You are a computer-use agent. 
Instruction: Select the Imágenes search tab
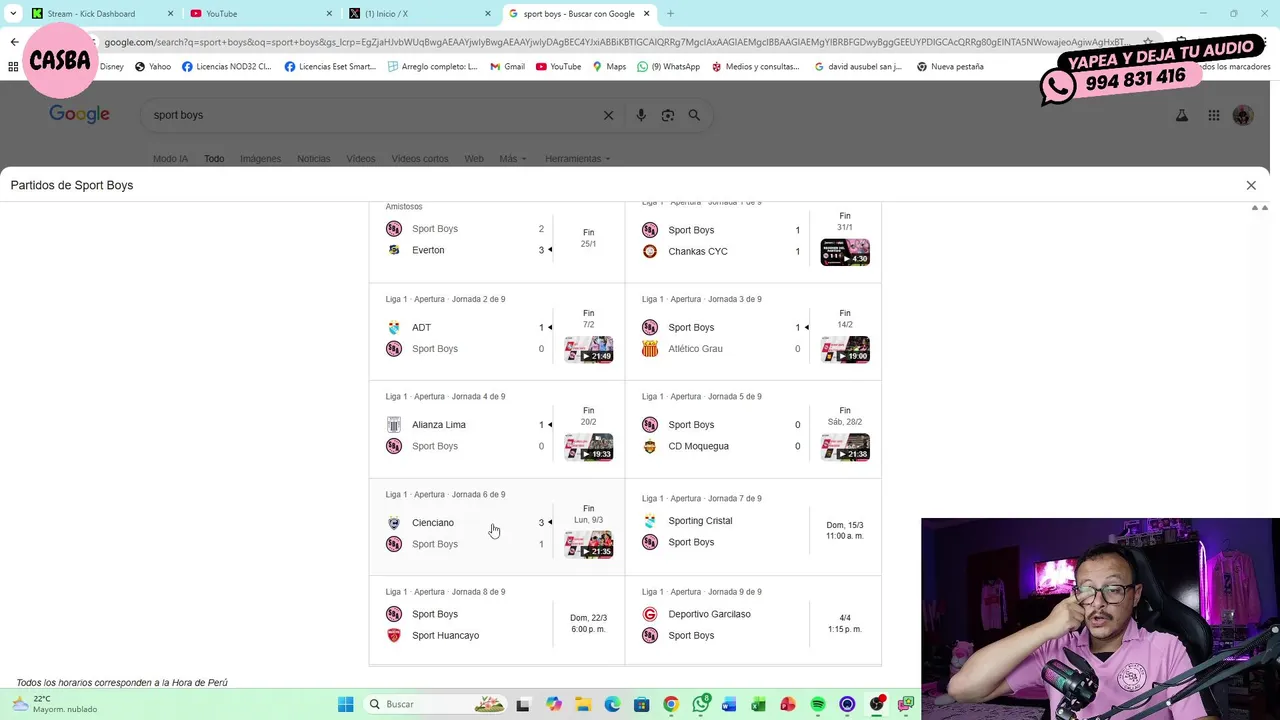(260, 159)
